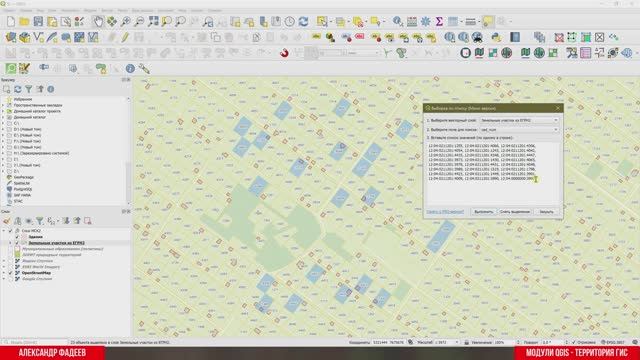The height and width of the screenshot is (360, 640).
Task: Select the Zoom Out magnifier tool
Action: pyautogui.click(x=139, y=22)
